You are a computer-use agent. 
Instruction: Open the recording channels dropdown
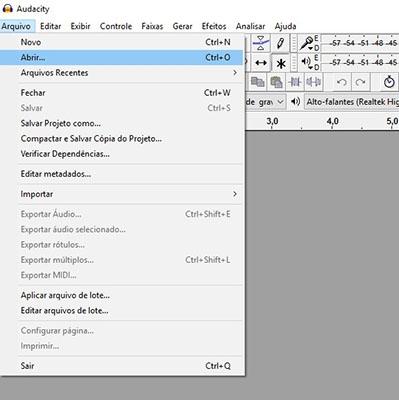[265, 102]
